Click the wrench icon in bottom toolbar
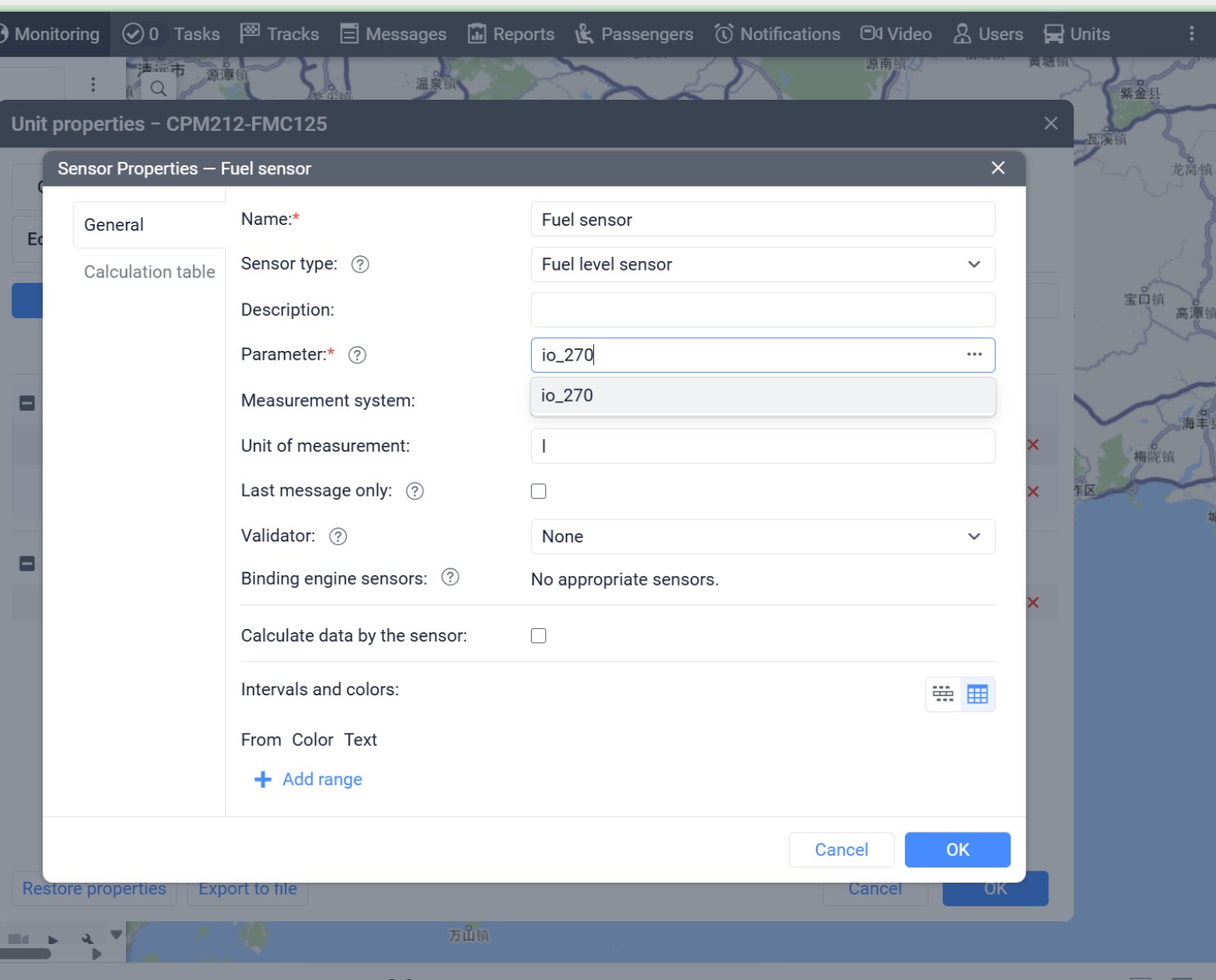This screenshot has width=1216, height=980. coord(88,939)
